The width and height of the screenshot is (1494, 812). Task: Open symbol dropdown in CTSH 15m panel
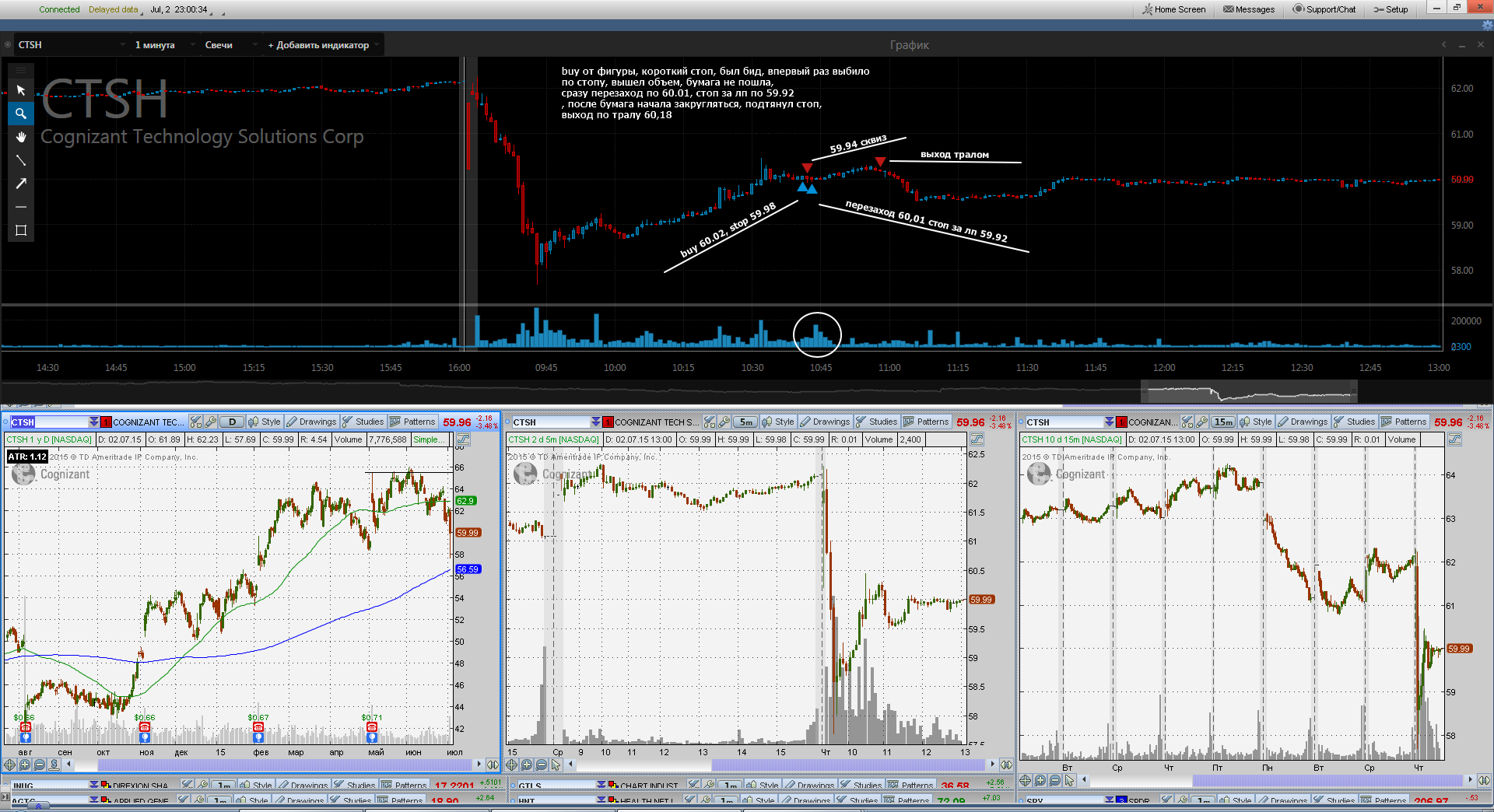(x=1109, y=422)
